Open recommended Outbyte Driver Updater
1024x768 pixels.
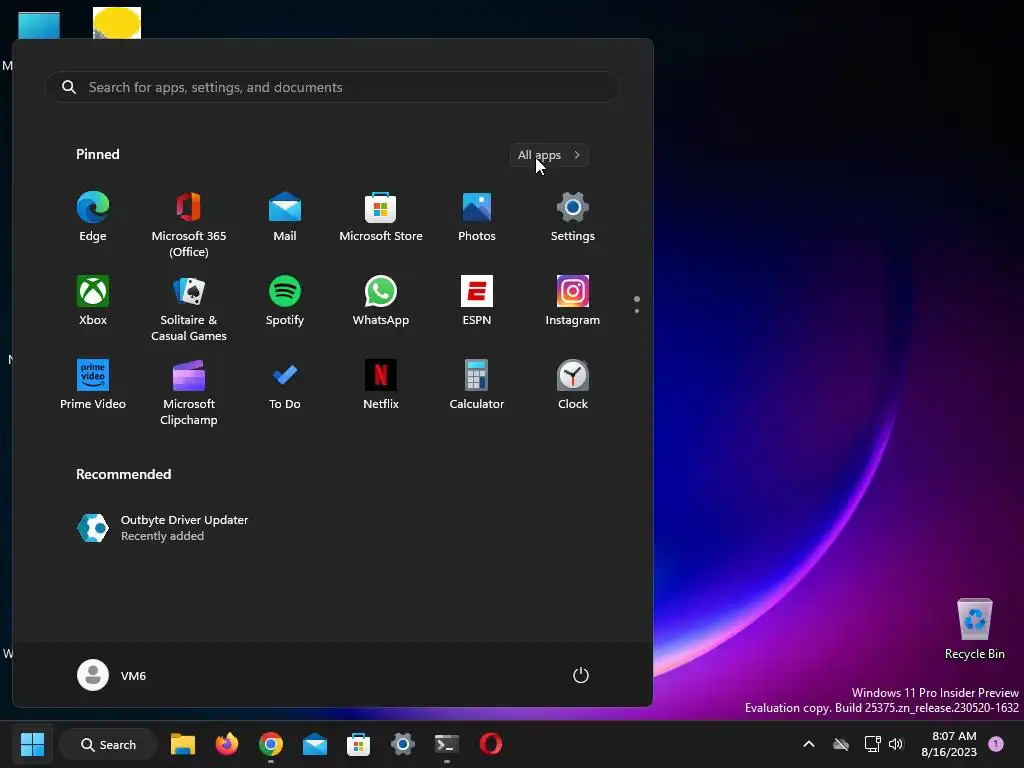click(163, 528)
